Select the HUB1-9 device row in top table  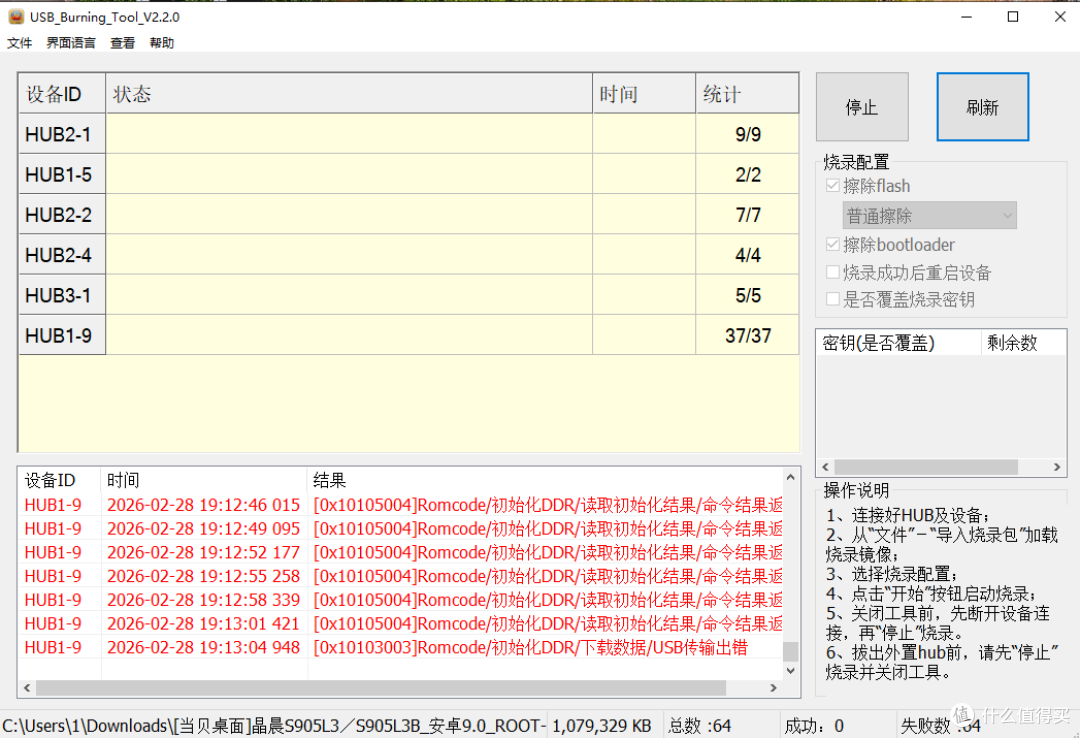(x=408, y=336)
